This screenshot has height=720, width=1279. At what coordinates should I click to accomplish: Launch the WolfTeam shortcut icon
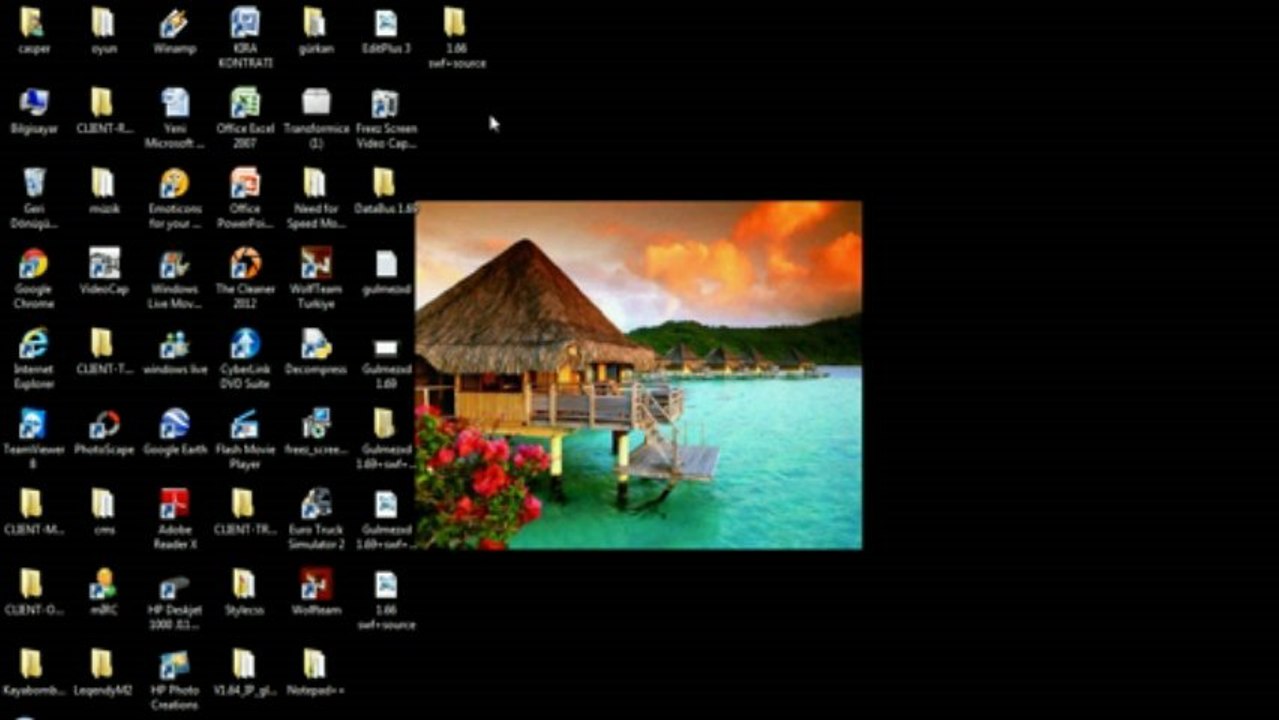(x=315, y=583)
